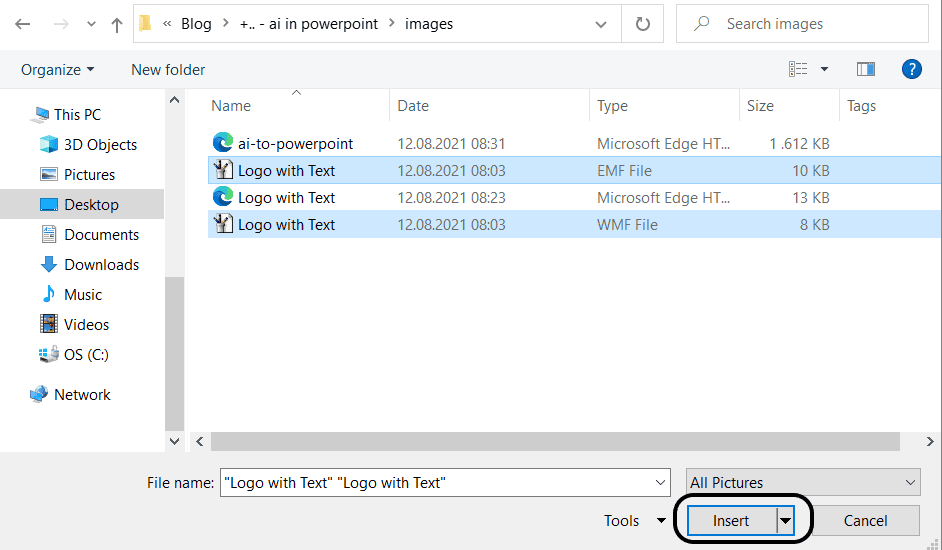Open Insert button dropdown arrow
The height and width of the screenshot is (550, 942).
click(785, 521)
